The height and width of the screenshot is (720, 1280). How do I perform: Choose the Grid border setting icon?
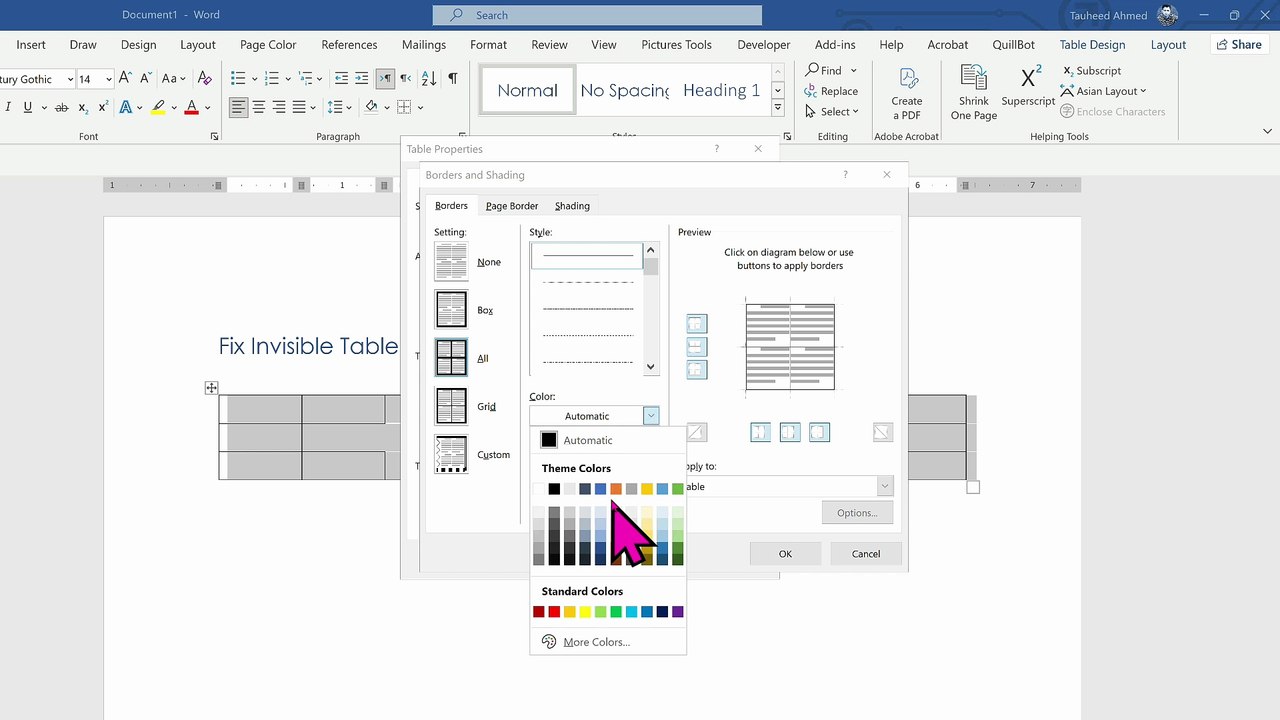click(x=451, y=406)
